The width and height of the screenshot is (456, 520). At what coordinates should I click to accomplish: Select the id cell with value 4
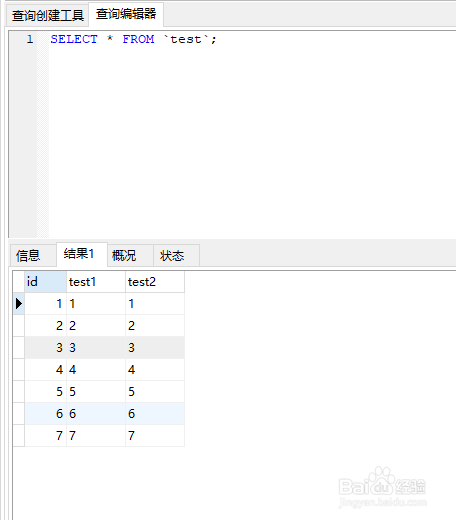coord(45,370)
